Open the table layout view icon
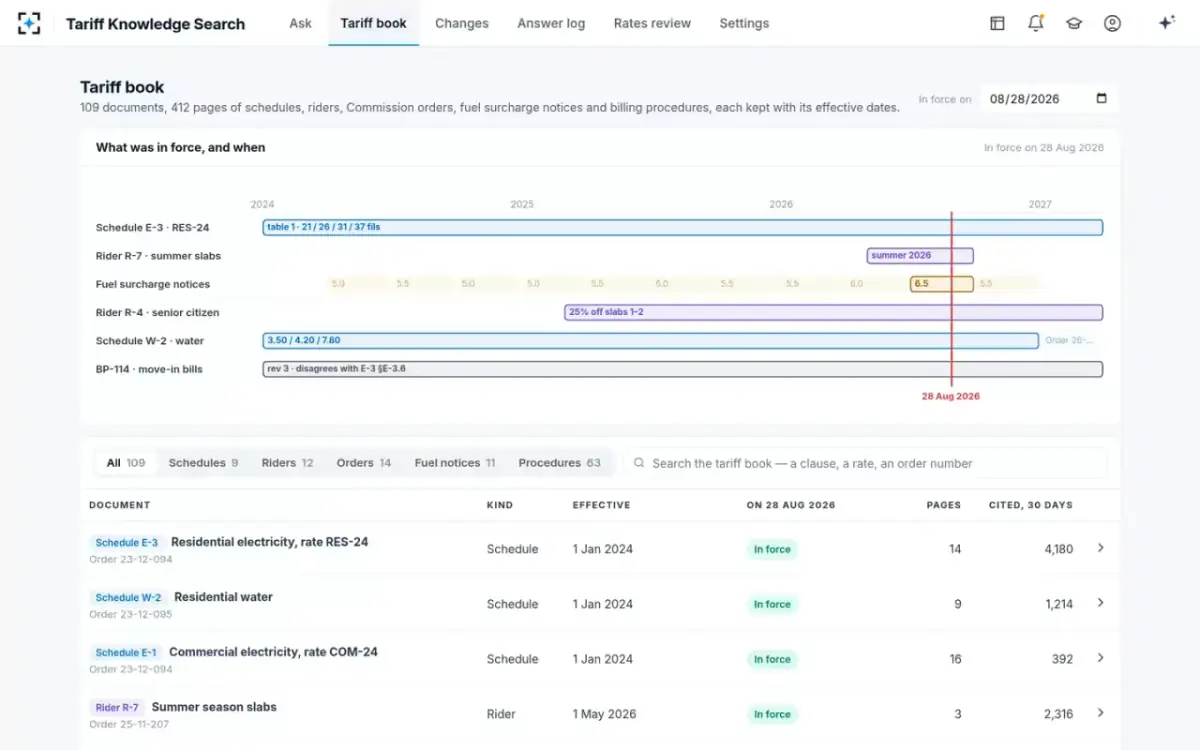Image resolution: width=1200 pixels, height=750 pixels. tap(997, 23)
